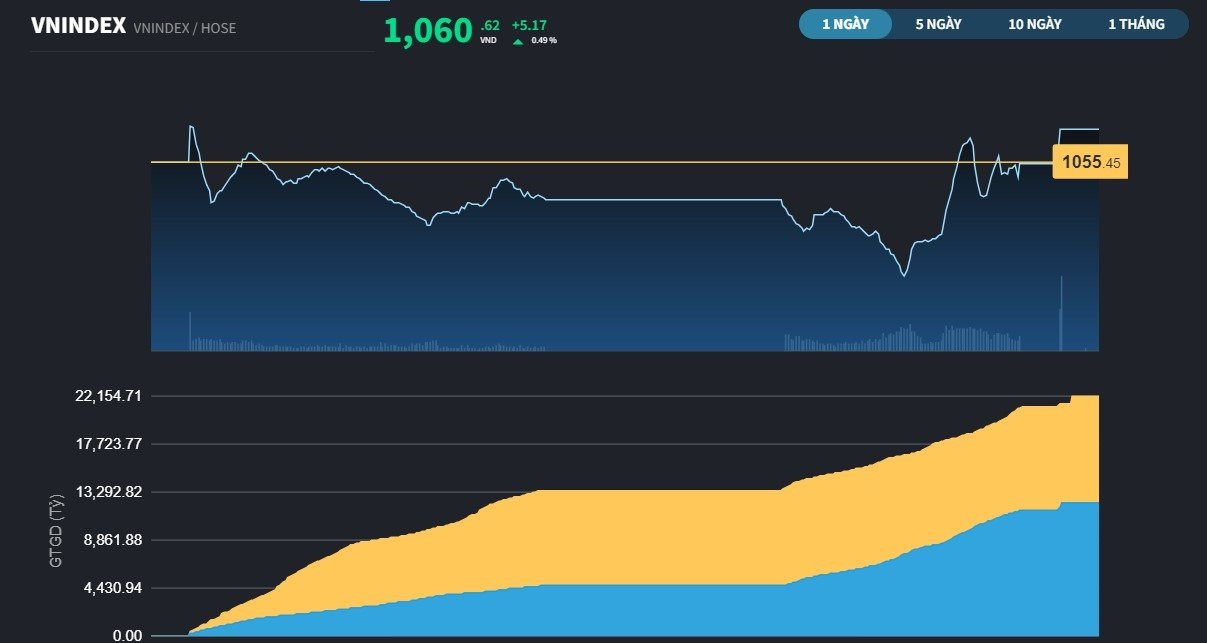Click the 1055.45 reference price label

(x=1090, y=161)
